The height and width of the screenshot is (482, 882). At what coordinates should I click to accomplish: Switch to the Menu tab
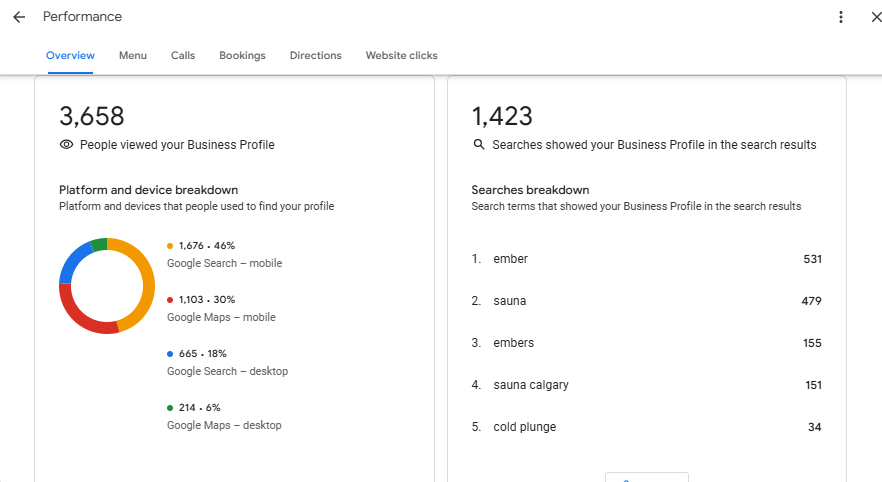click(132, 56)
